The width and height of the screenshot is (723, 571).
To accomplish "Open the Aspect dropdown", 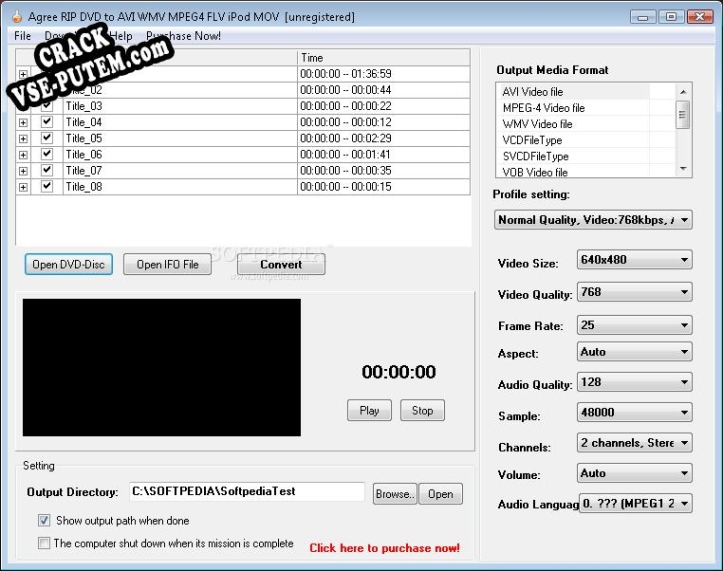I will coord(634,352).
